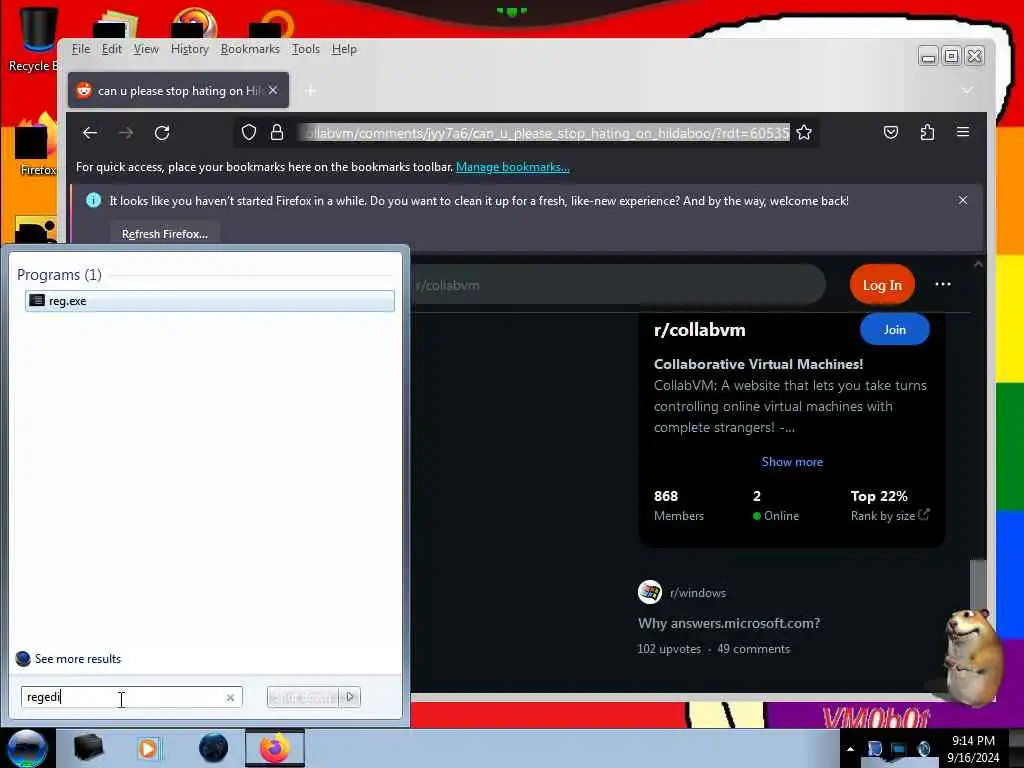The height and width of the screenshot is (768, 1024).
Task: Show hidden system tray icons
Action: (850, 749)
